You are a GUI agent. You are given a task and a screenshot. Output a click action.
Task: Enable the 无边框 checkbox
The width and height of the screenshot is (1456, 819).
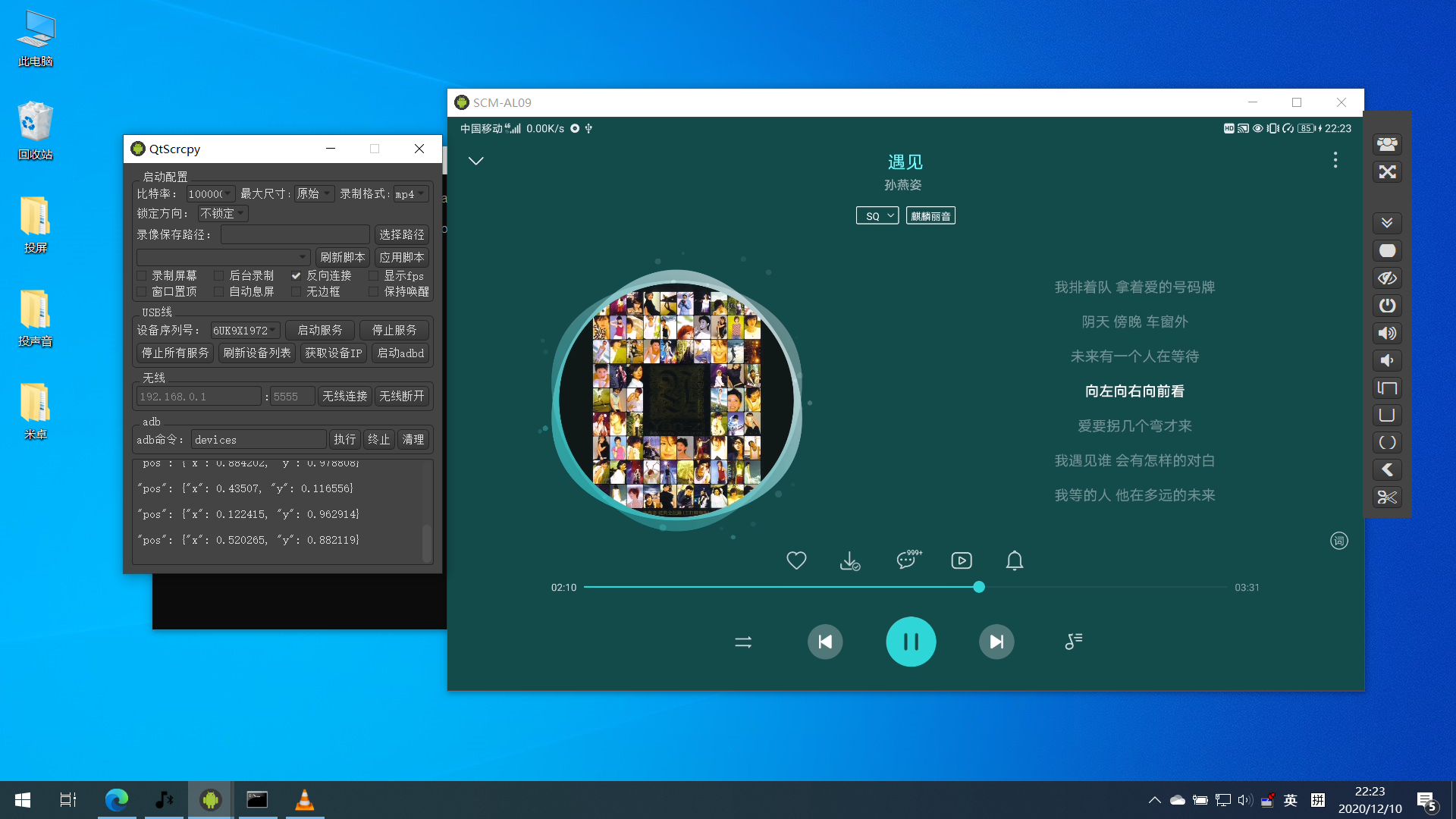point(297,292)
